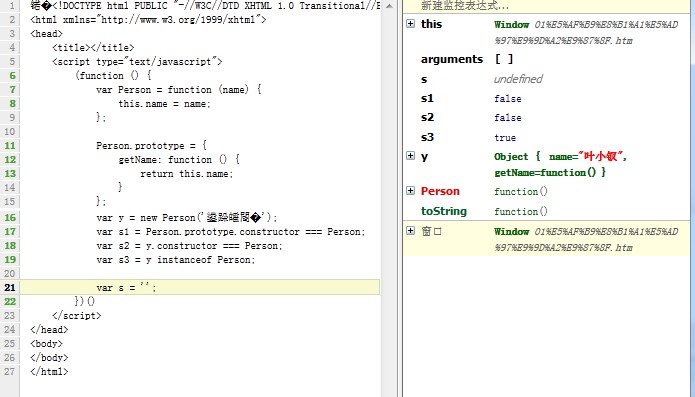Click 'return this.name;' code line
Image resolution: width=695 pixels, height=397 pixels.
click(x=187, y=174)
